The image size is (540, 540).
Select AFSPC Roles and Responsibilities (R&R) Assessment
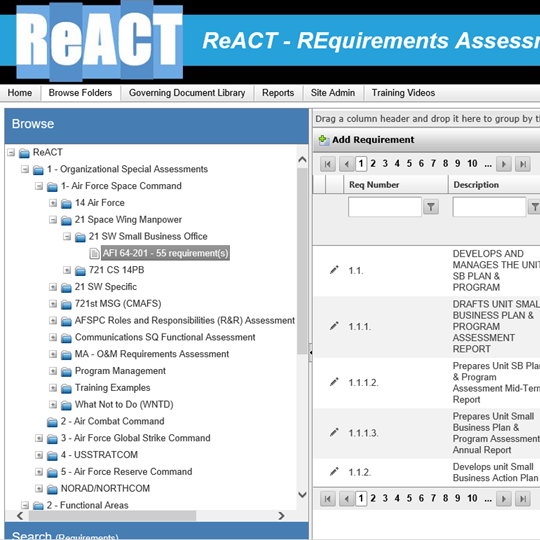point(185,321)
